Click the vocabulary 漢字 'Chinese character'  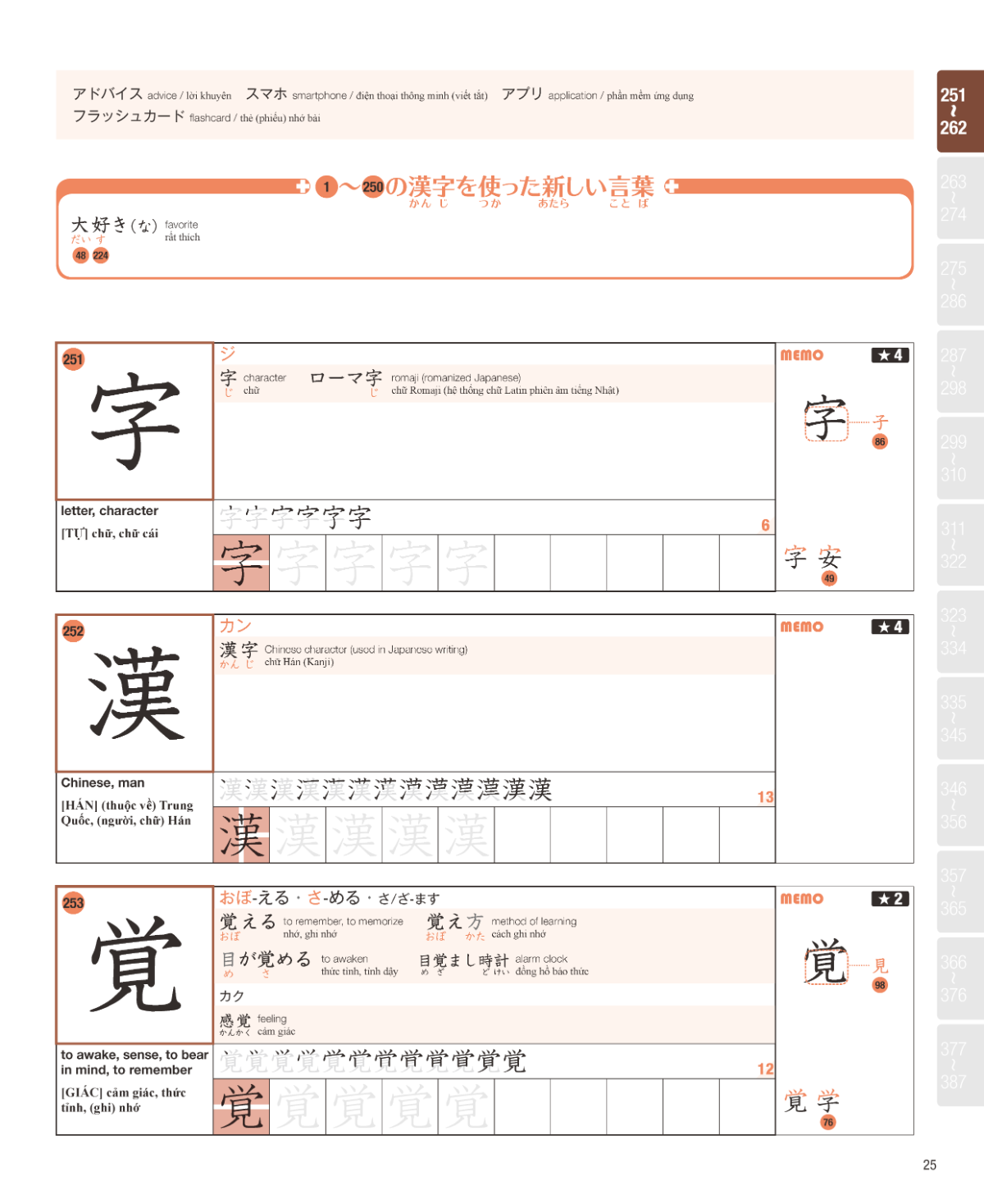tap(239, 650)
